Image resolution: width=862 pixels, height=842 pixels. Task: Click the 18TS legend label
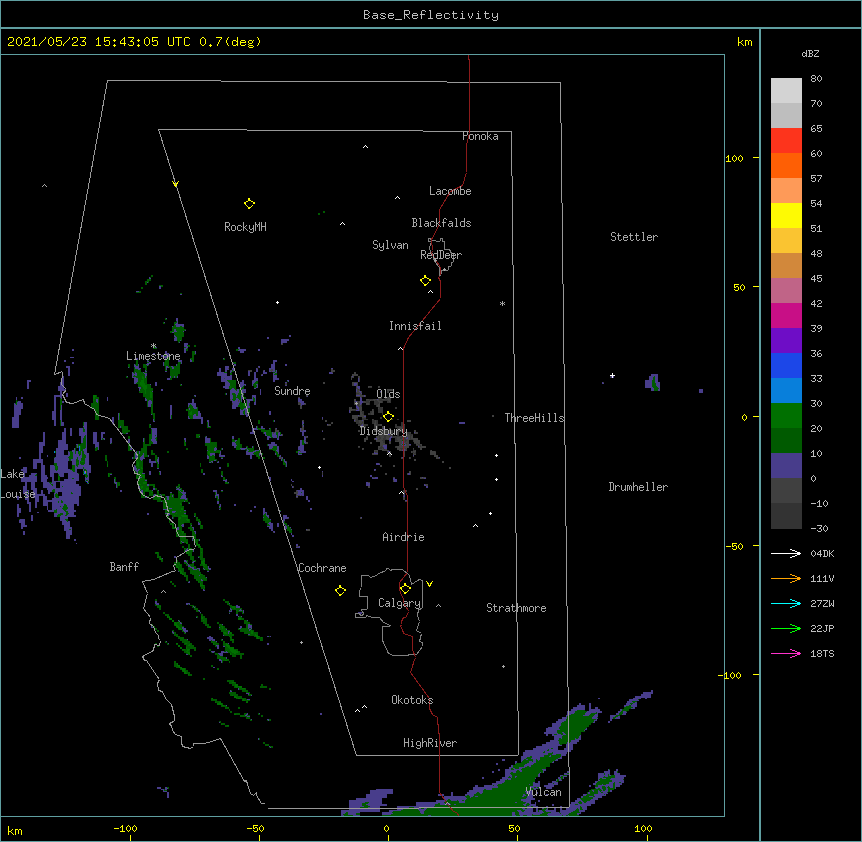pyautogui.click(x=822, y=653)
